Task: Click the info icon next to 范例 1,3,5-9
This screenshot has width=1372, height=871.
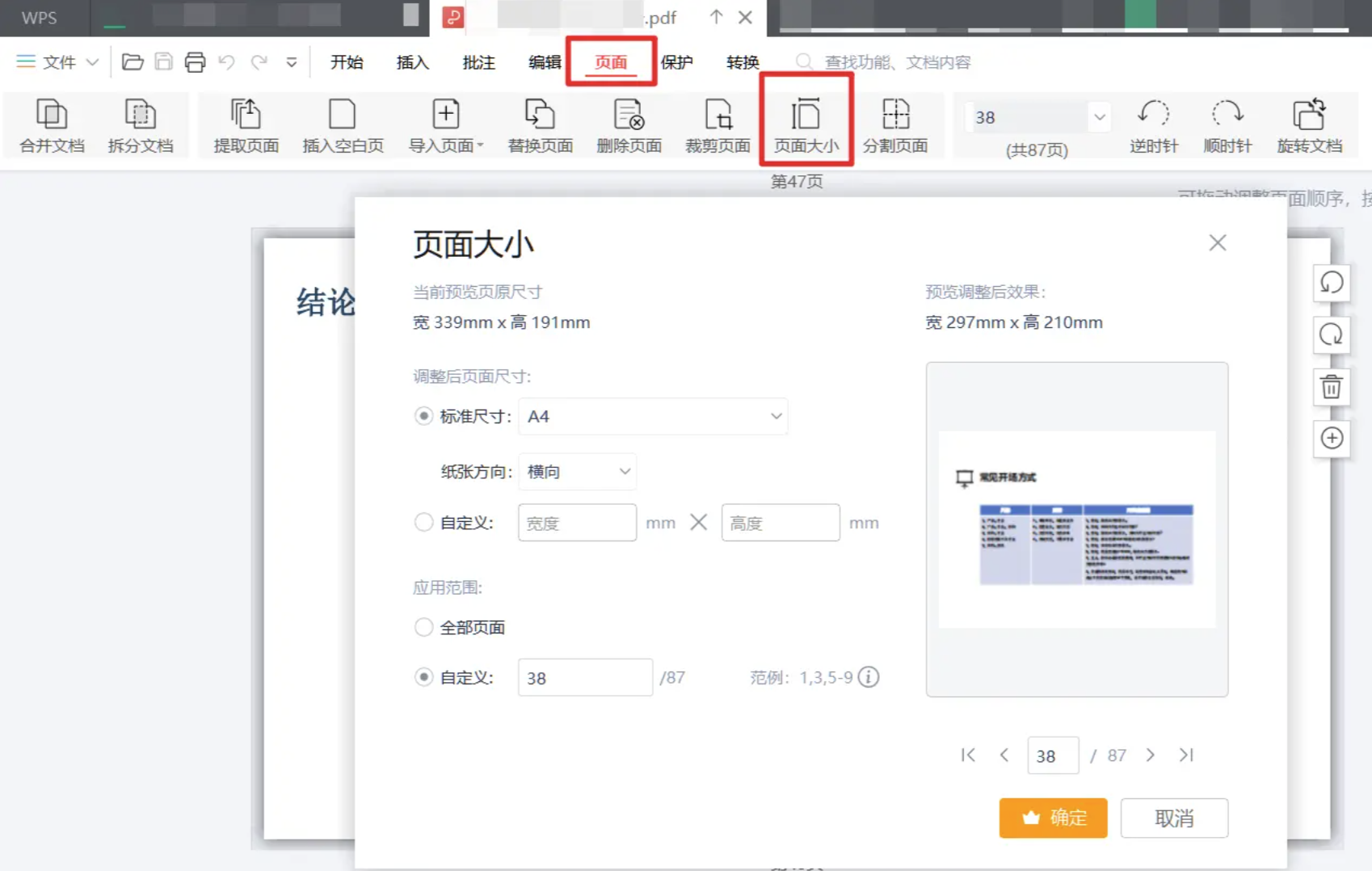Action: tap(869, 677)
